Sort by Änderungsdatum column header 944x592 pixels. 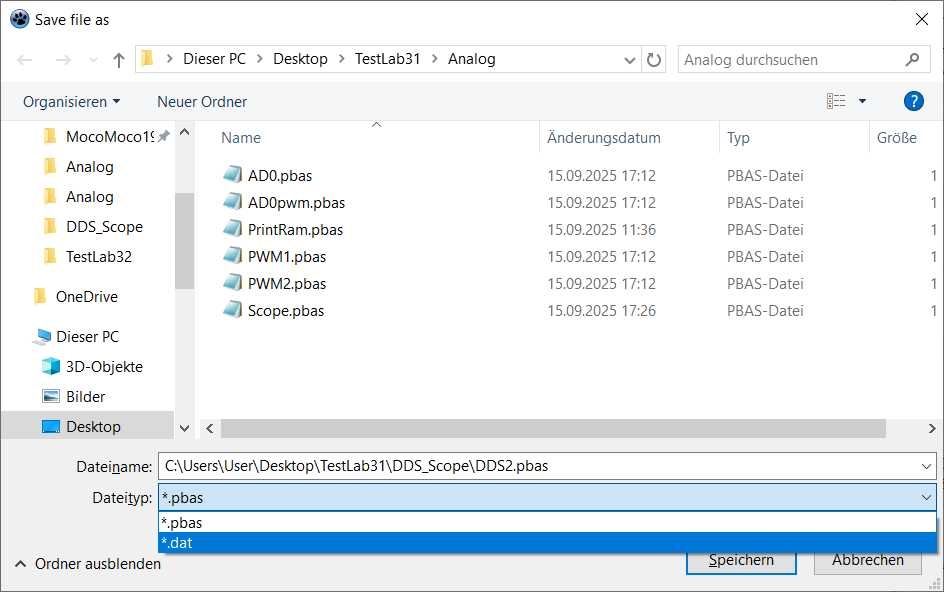[604, 138]
